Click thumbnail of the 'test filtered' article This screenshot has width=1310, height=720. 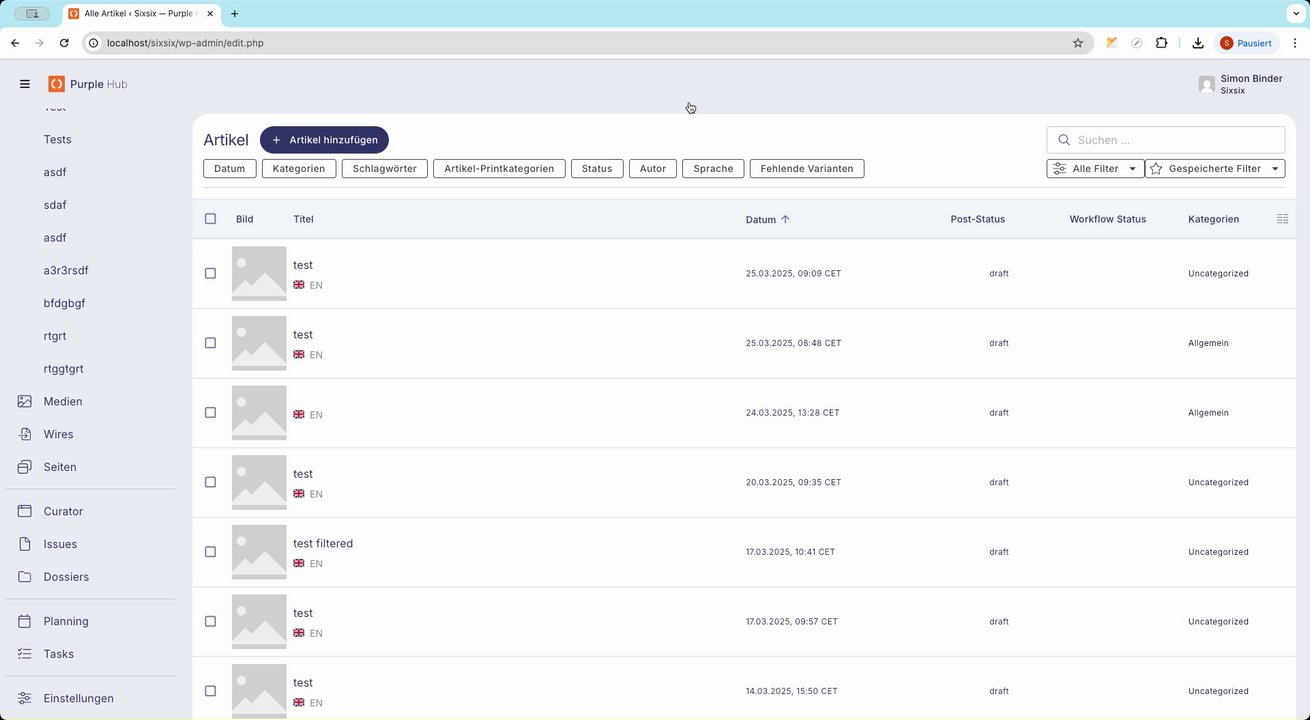tap(259, 552)
